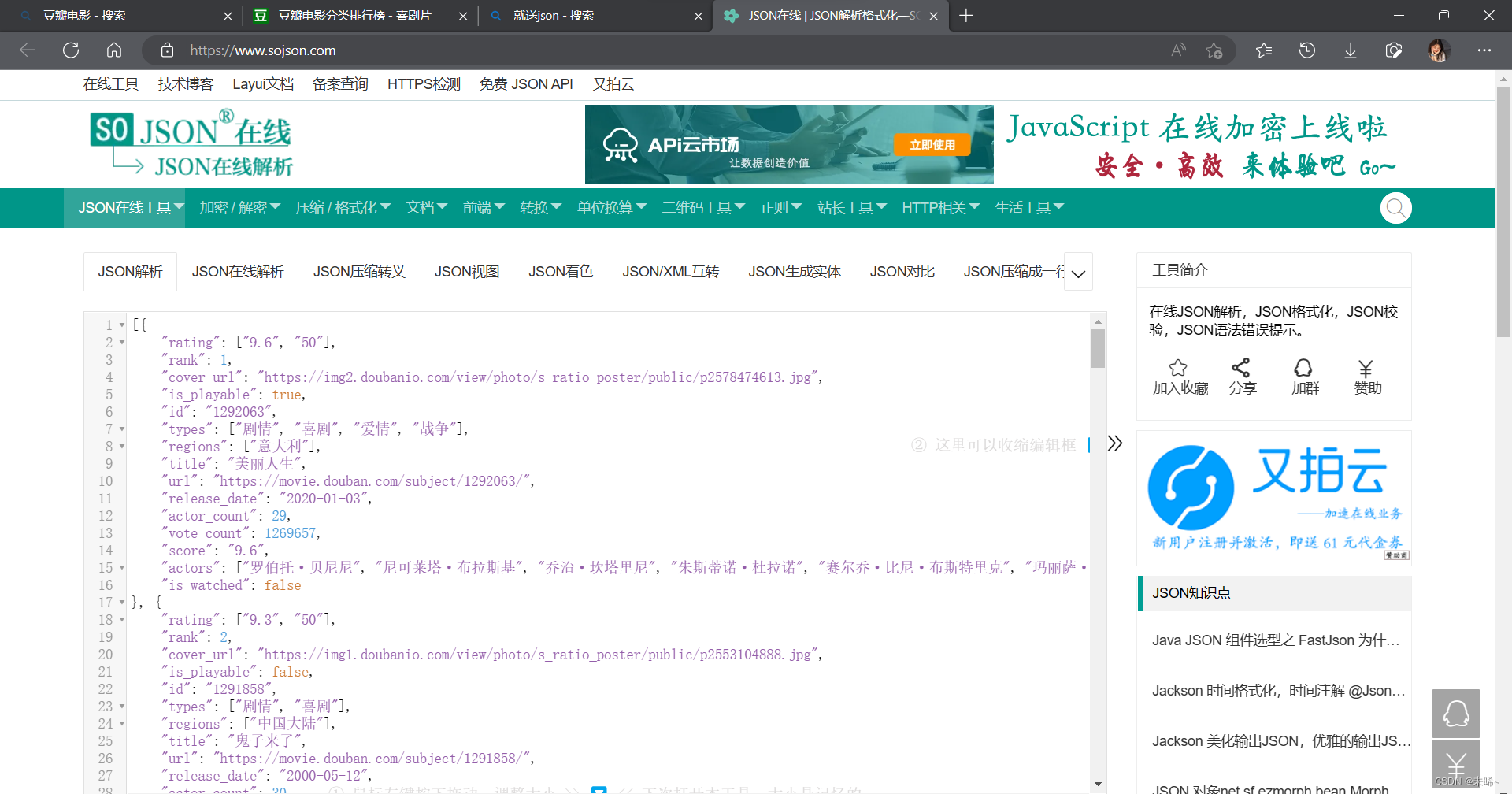The height and width of the screenshot is (794, 1512).
Task: Open the downloads icon
Action: (x=1351, y=50)
